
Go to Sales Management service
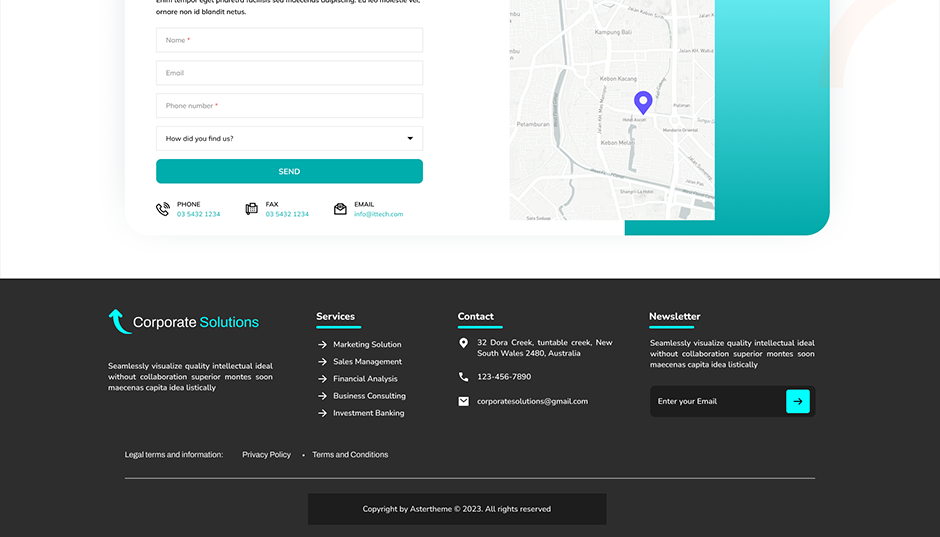(367, 361)
